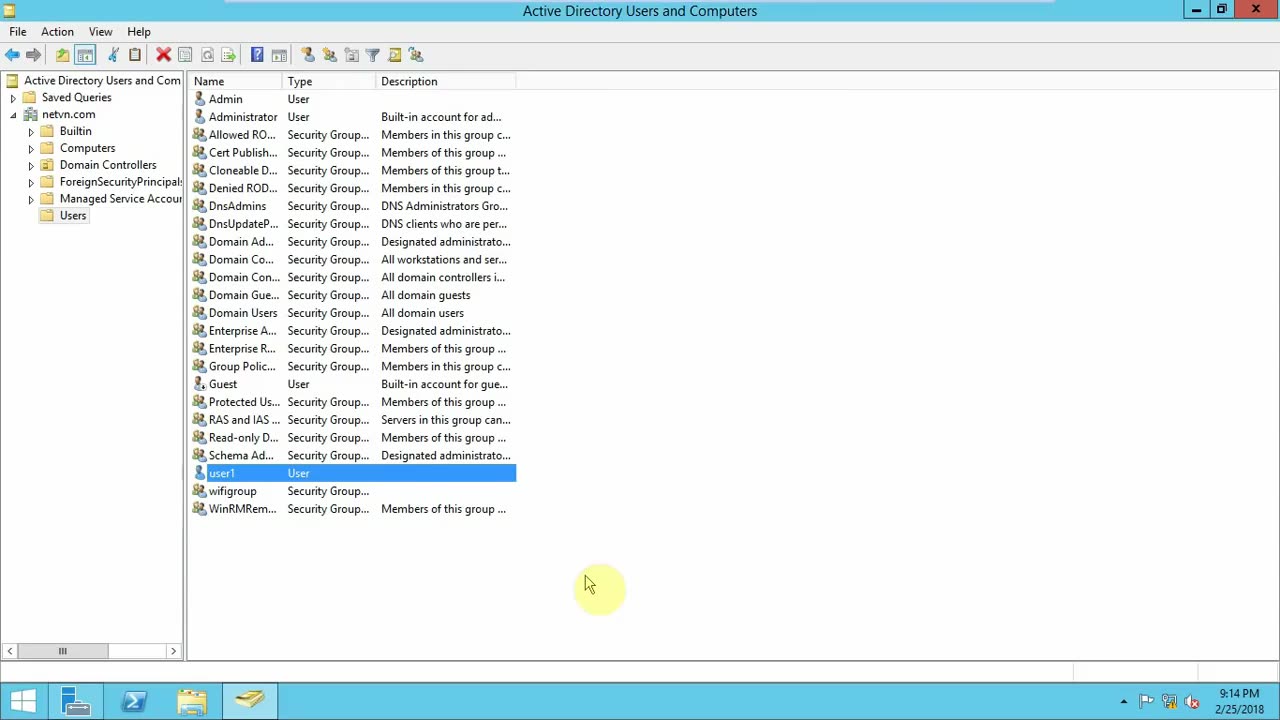Image resolution: width=1280 pixels, height=720 pixels.
Task: Select the Schema Ad... group row
Action: (x=353, y=455)
